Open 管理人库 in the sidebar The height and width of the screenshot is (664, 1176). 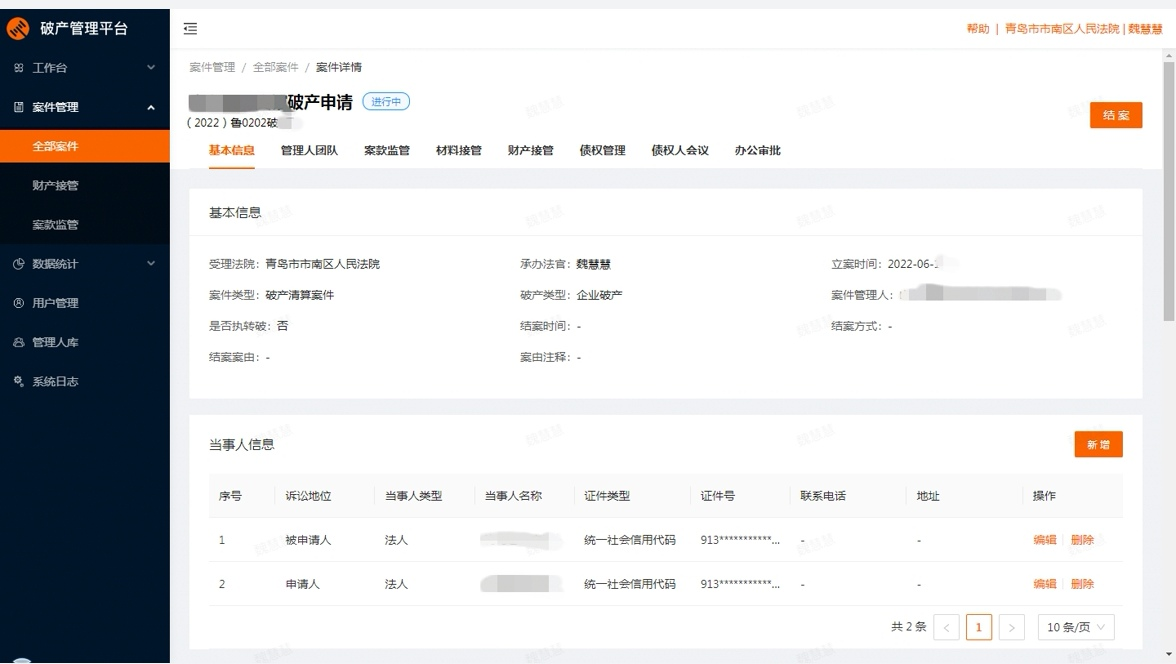point(55,342)
